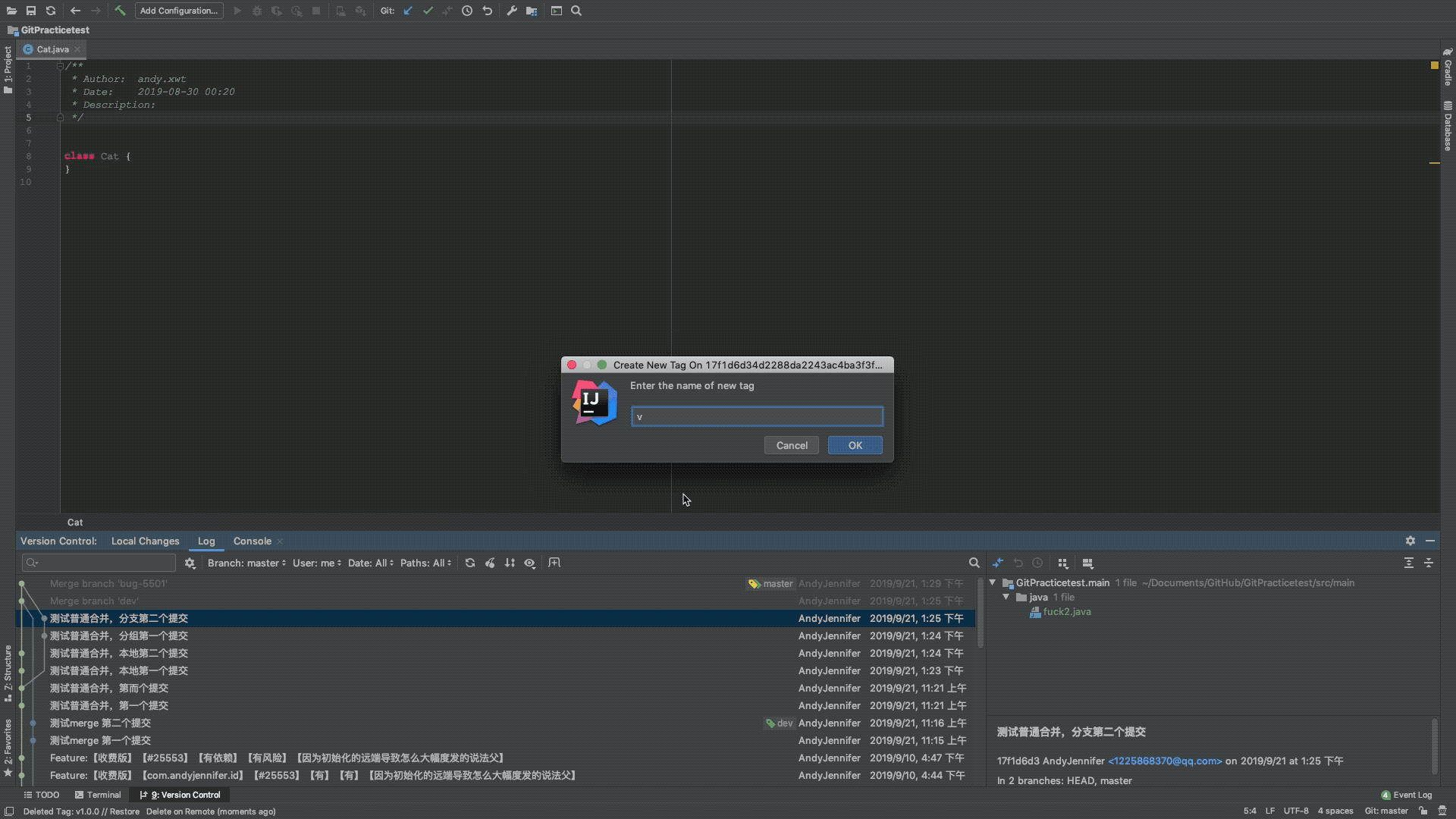Viewport: 1456px width, 819px height.
Task: Open the Project Structure folder icon
Action: pos(532,11)
